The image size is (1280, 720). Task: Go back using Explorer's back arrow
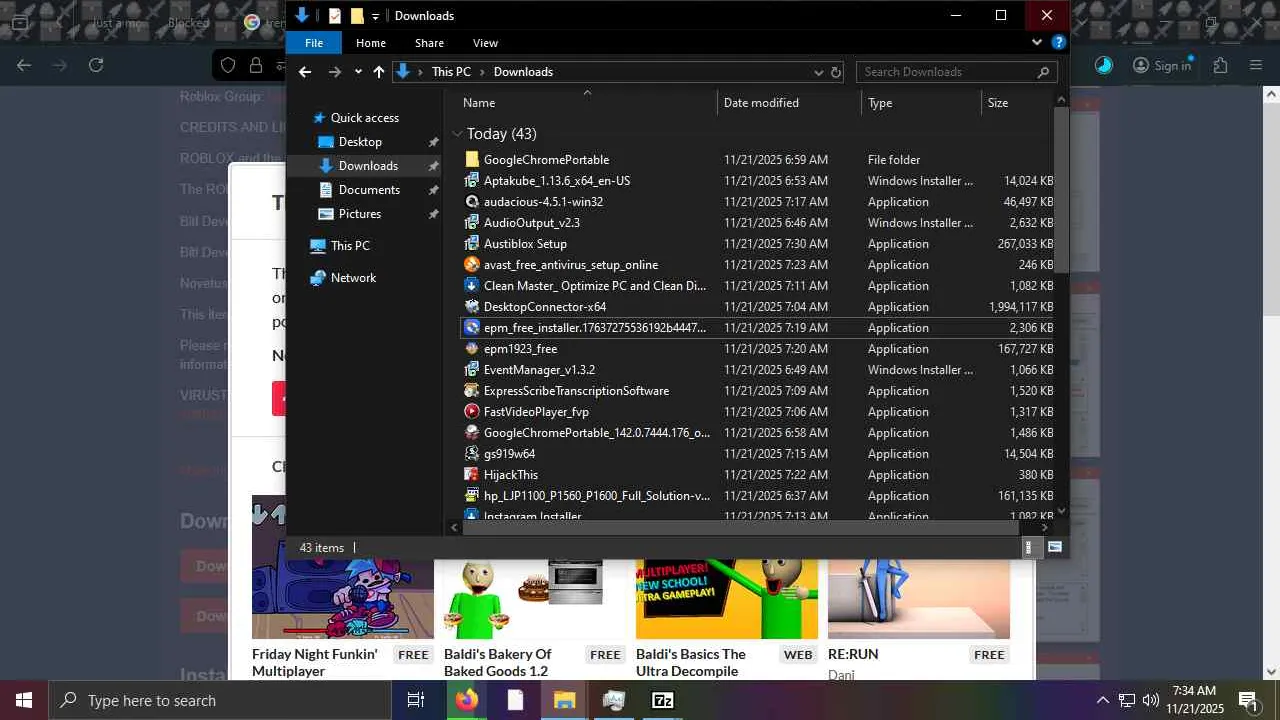(305, 72)
